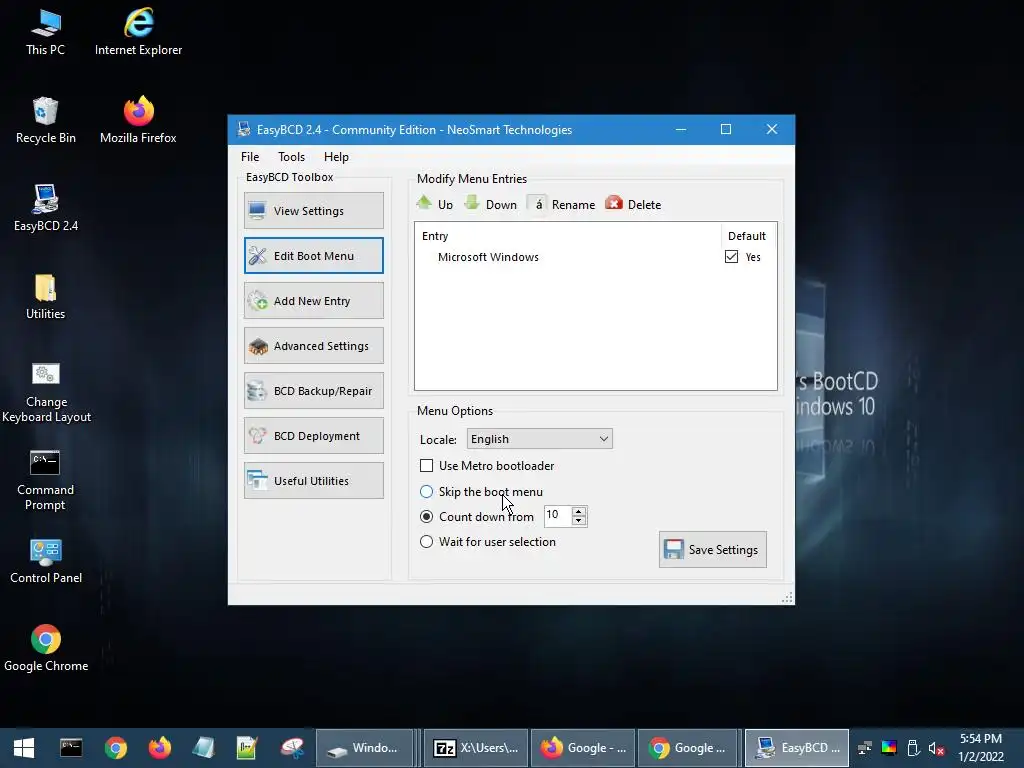The width and height of the screenshot is (1024, 768).
Task: Open the Tools menu
Action: coord(291,157)
